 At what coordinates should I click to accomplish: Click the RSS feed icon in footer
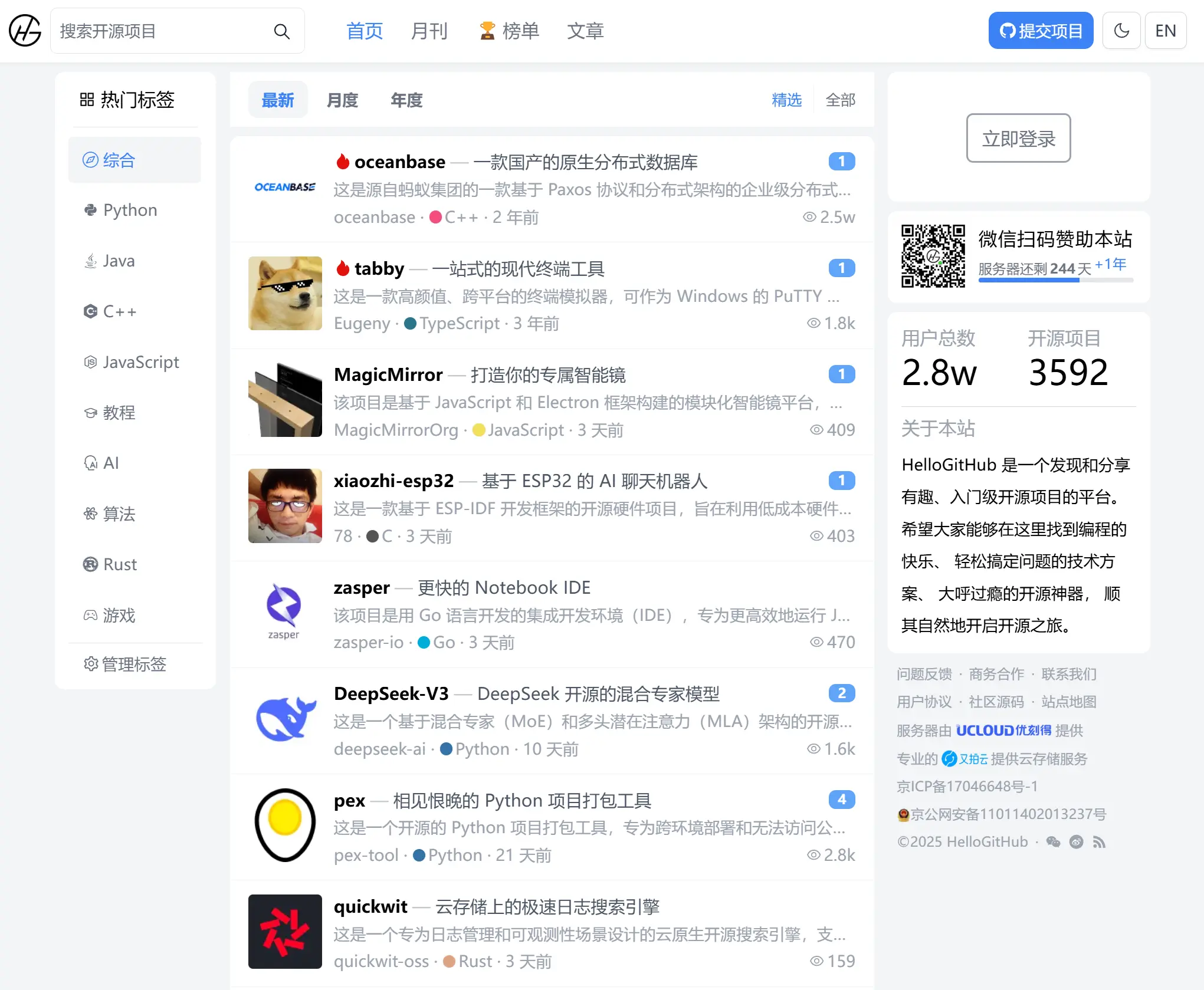(1098, 842)
